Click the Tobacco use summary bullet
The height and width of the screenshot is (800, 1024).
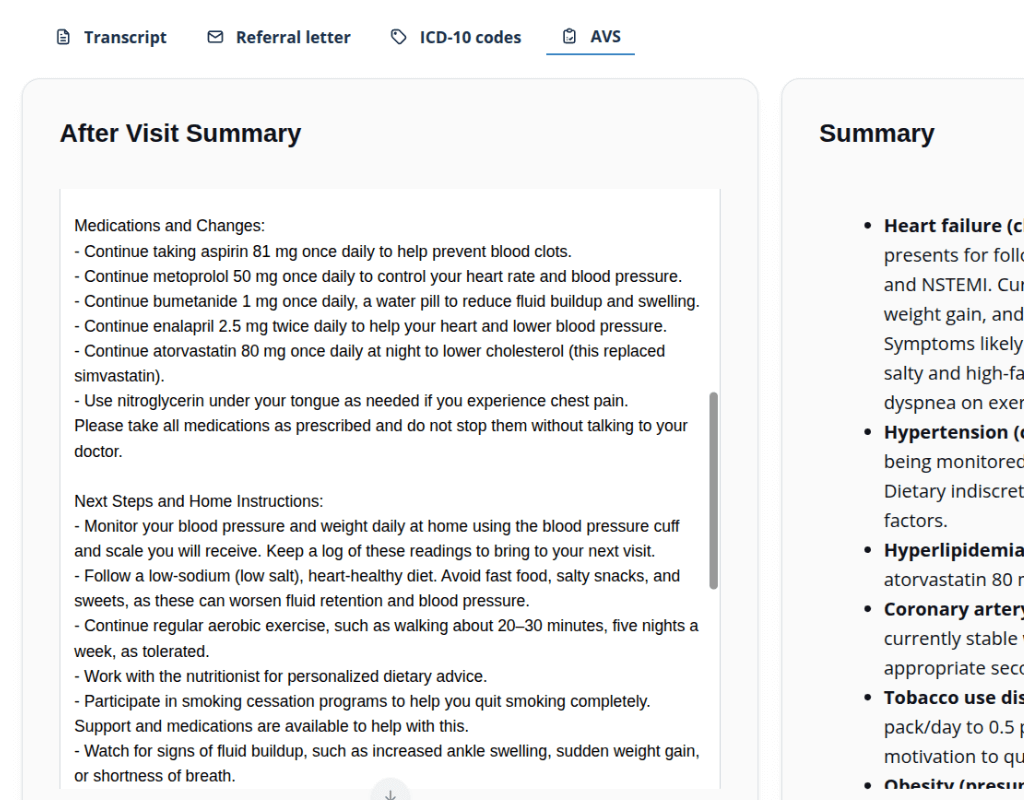coord(952,698)
